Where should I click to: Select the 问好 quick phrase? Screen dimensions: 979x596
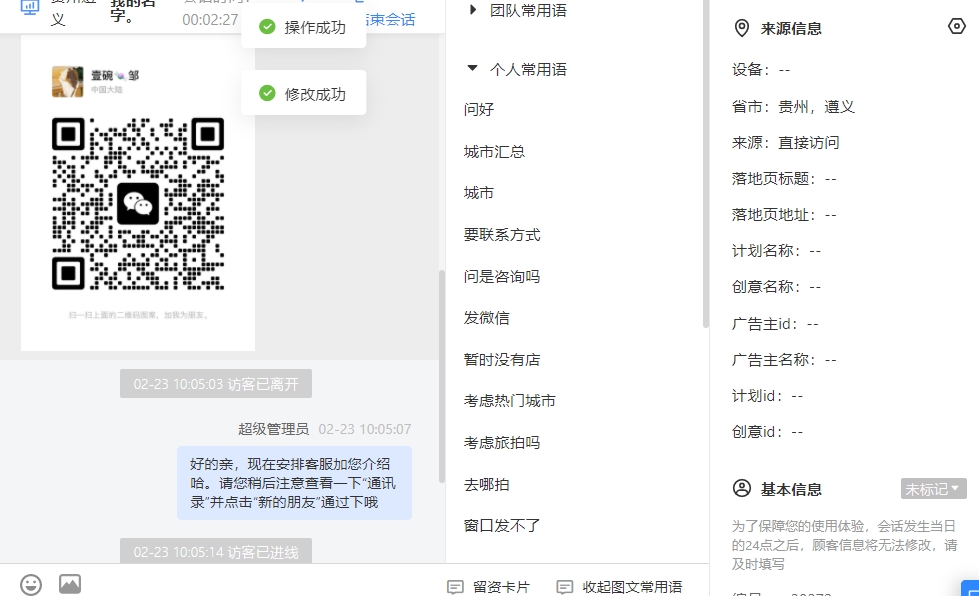pyautogui.click(x=479, y=109)
